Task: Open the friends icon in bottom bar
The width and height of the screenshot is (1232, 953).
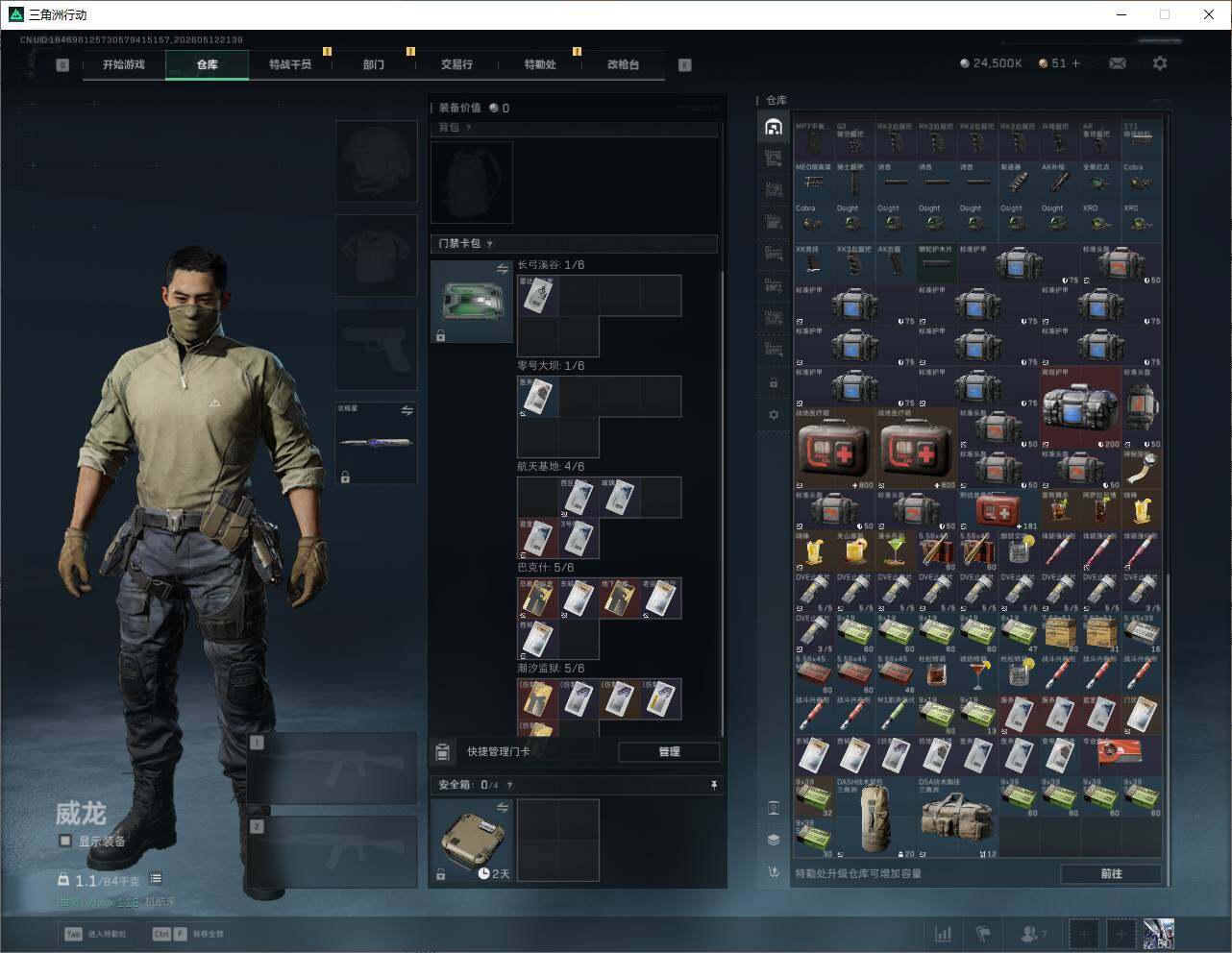Action: click(x=1033, y=934)
